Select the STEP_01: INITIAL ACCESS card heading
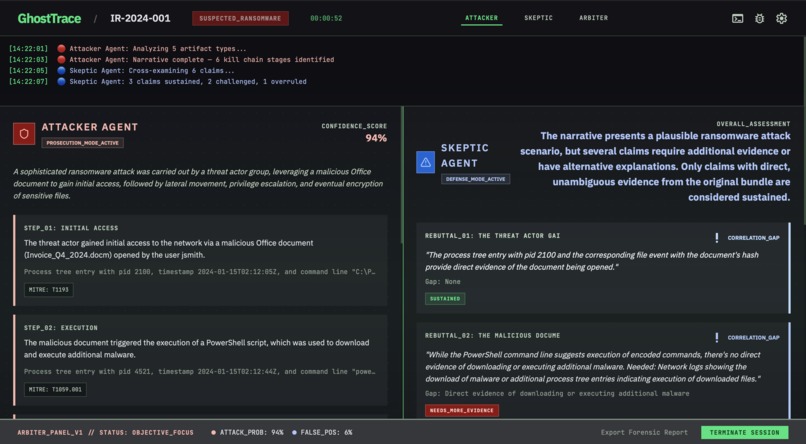806x444 pixels. [x=71, y=228]
